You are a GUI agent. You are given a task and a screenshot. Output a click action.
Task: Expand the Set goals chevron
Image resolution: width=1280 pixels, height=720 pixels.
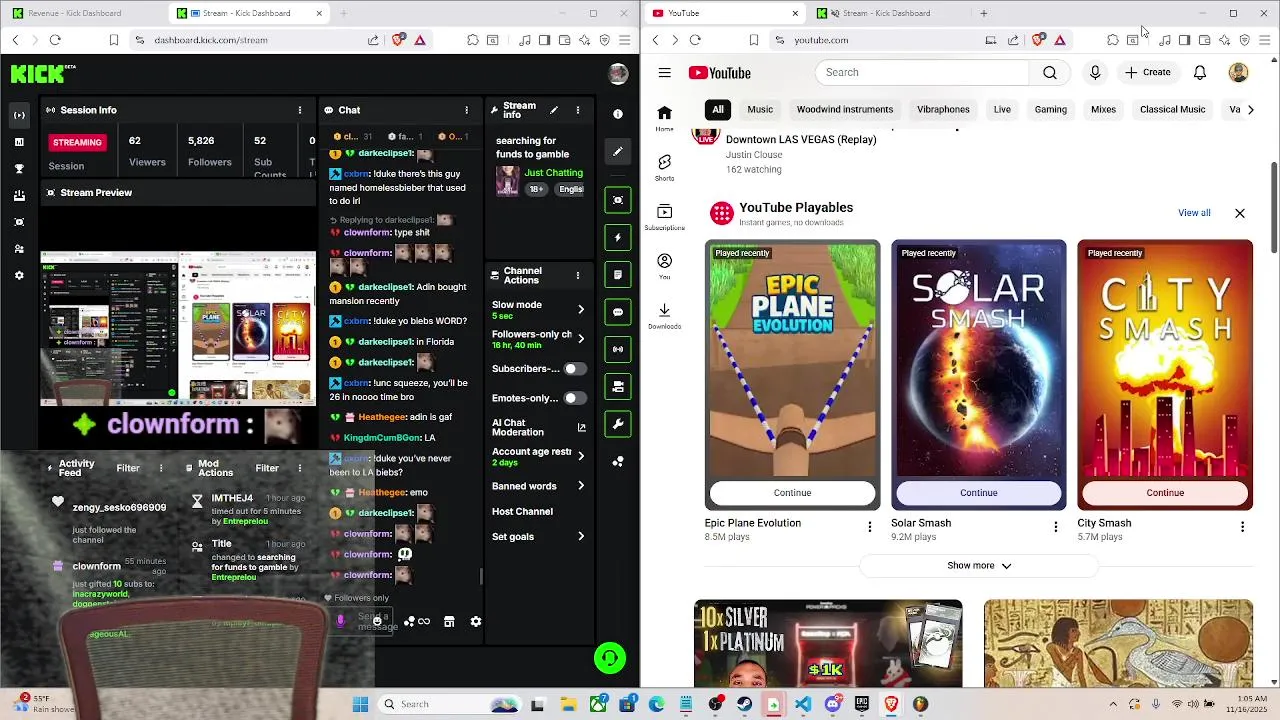pyautogui.click(x=581, y=536)
